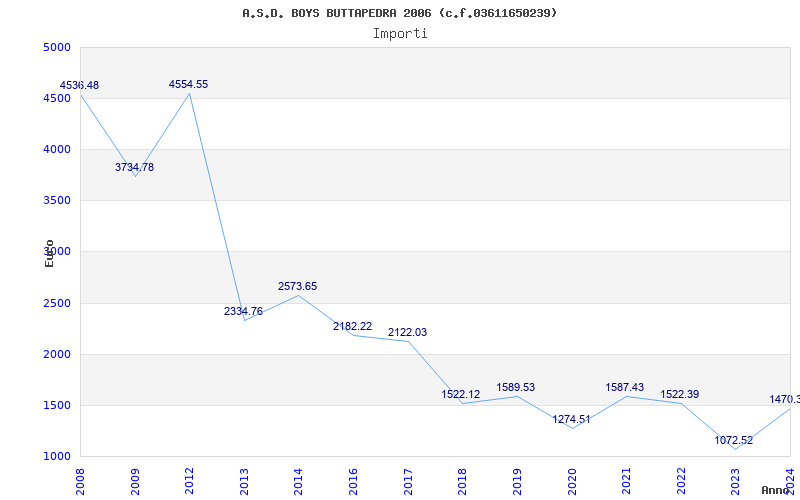Viewport: 800px width, 500px height.
Task: Click the y-axis value 2500
Action: [x=56, y=304]
